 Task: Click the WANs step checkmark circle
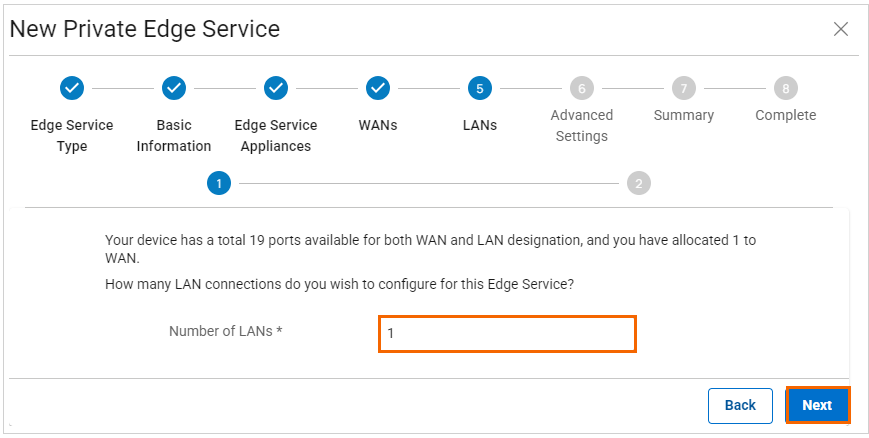coord(377,88)
